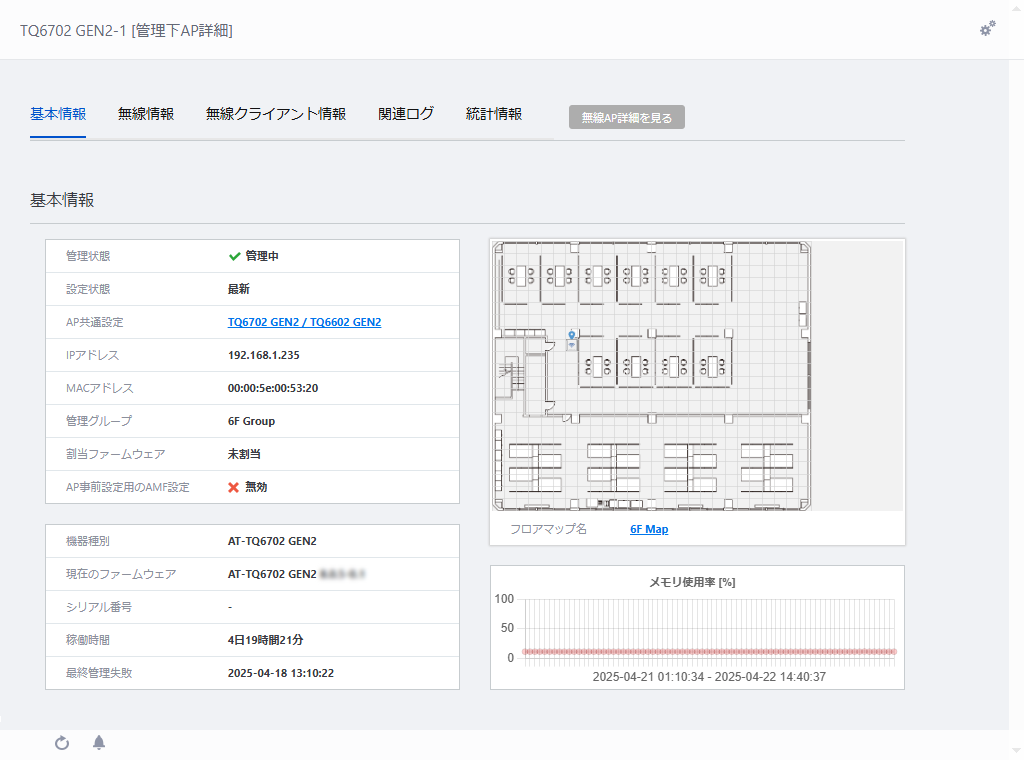Click the 割当ファームウェア label
Screen dimensions: 1024x760
116,454
